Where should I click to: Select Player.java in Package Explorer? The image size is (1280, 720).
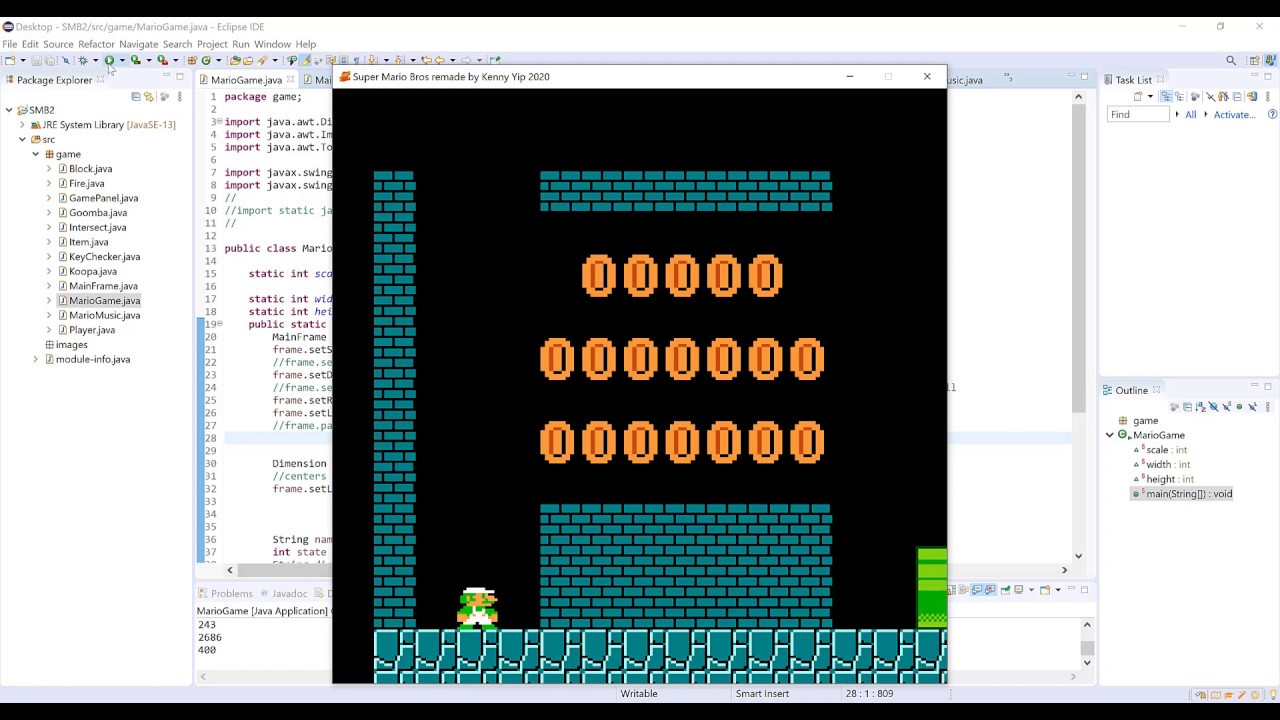point(92,330)
